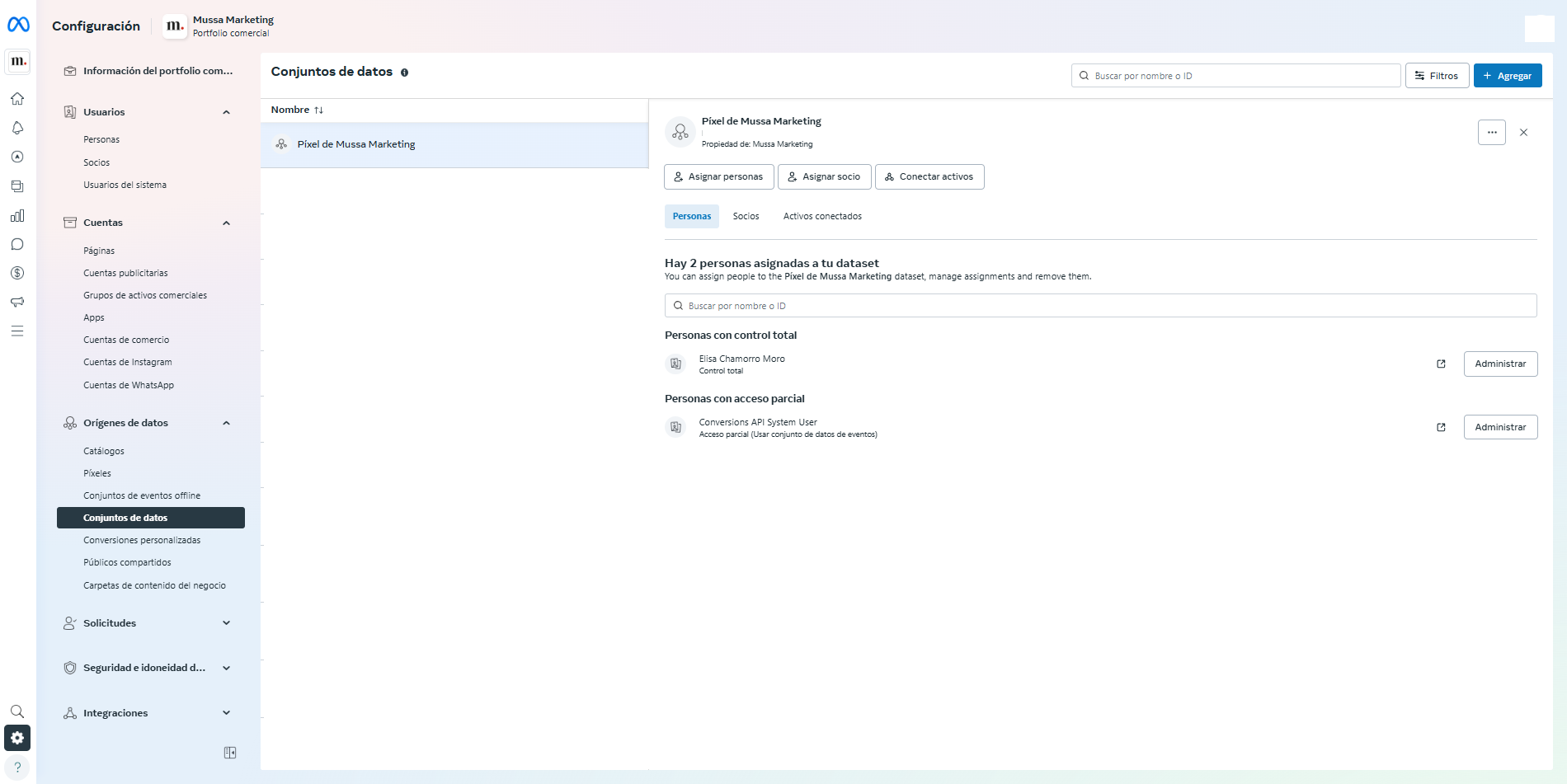Open Conversiones personalizadas

(x=142, y=540)
